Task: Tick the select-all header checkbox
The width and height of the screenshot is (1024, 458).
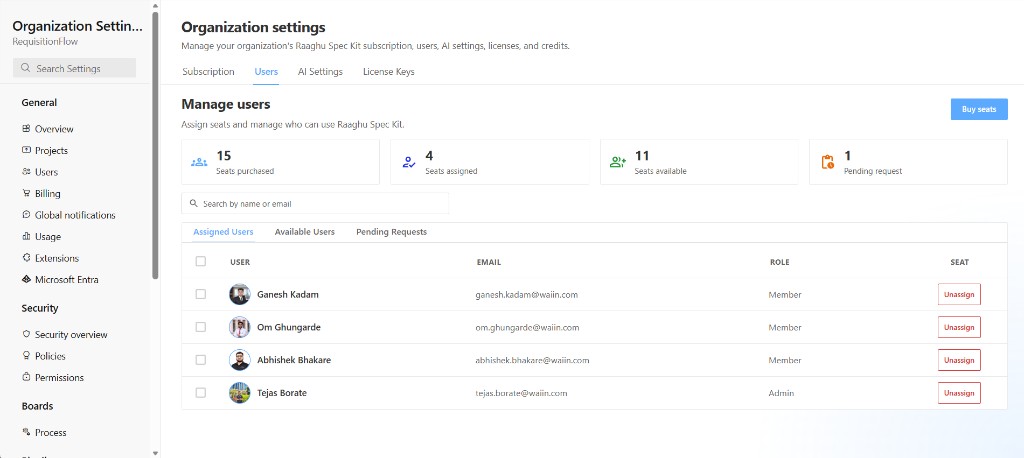Action: [x=200, y=261]
